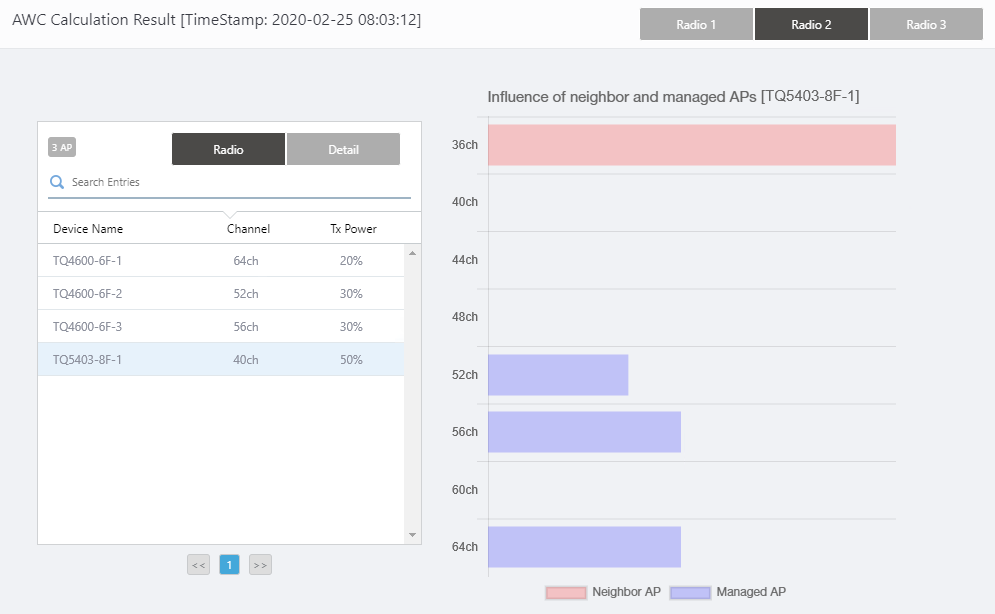Screen dimensions: 995x614
Task: Toggle Neighbor AP legend entry
Action: pos(603,592)
